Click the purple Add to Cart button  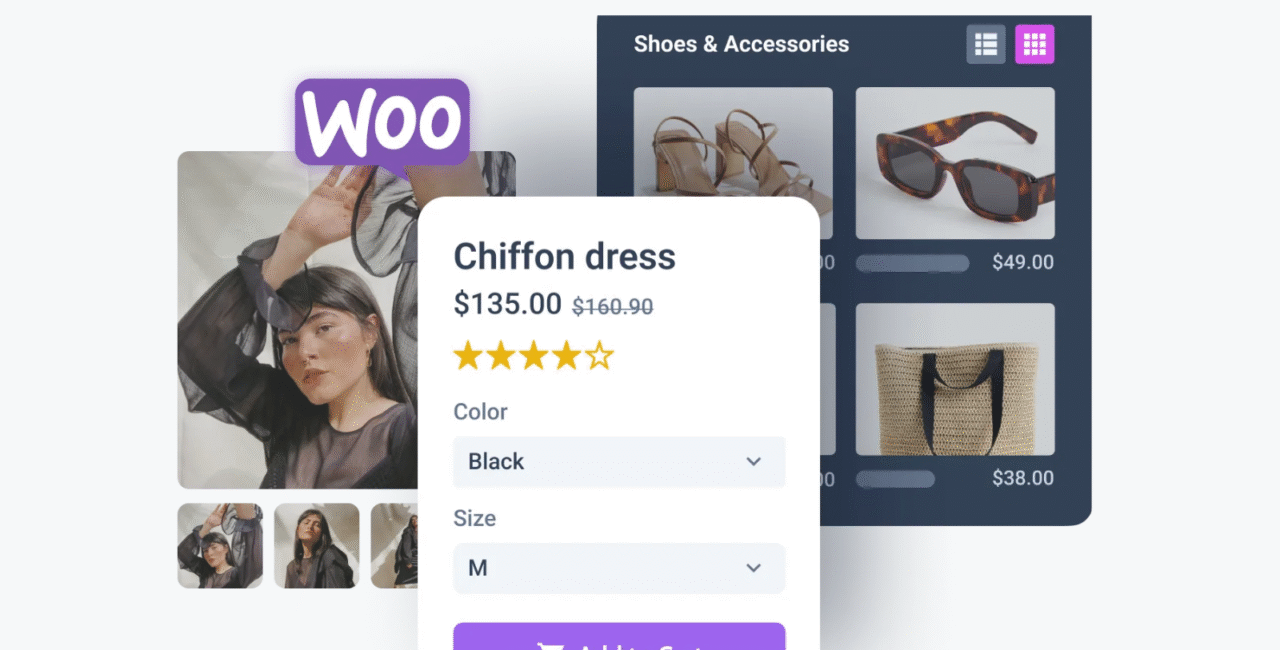pyautogui.click(x=619, y=637)
